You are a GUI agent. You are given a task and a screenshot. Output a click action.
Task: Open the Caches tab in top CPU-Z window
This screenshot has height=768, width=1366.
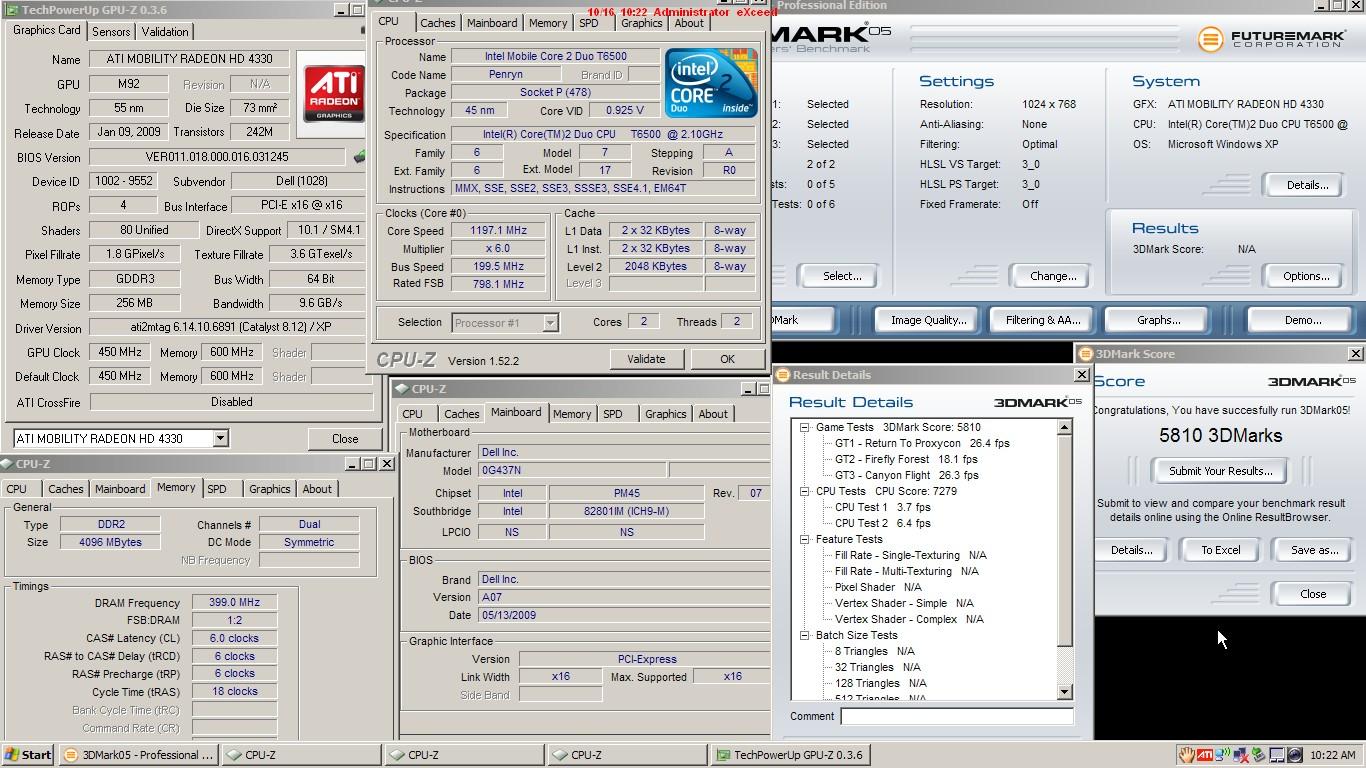pos(437,23)
